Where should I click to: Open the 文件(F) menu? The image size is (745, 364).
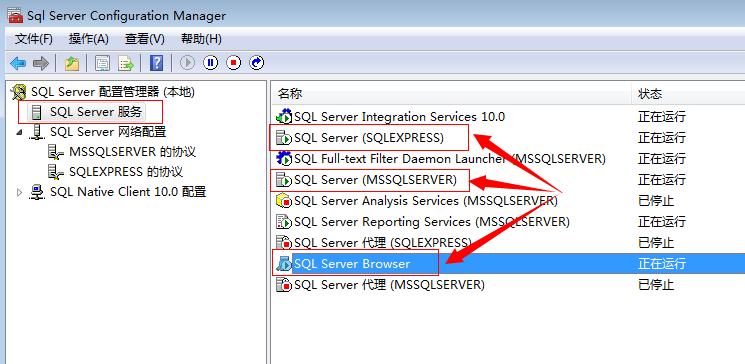pos(34,39)
